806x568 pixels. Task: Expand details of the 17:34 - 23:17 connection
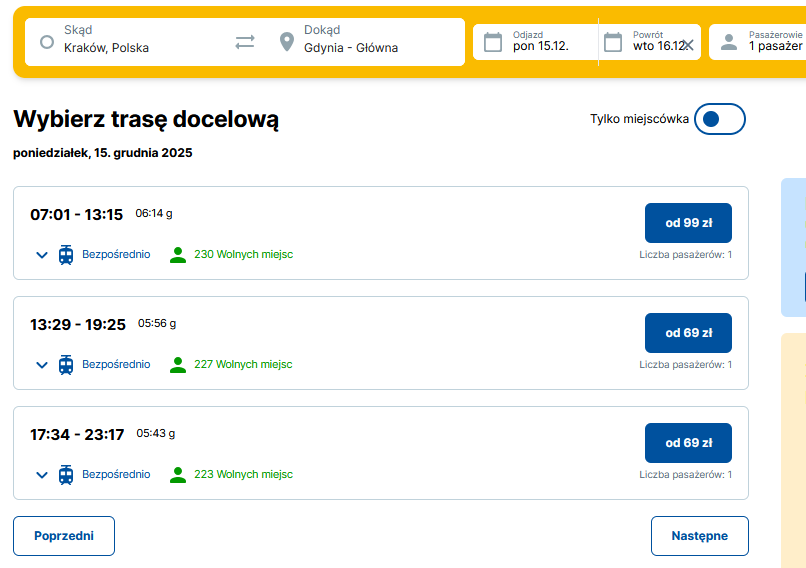click(x=42, y=475)
